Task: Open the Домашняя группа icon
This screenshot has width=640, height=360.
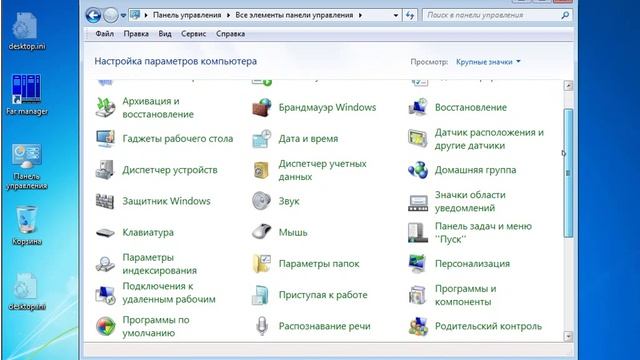Action: (418, 170)
